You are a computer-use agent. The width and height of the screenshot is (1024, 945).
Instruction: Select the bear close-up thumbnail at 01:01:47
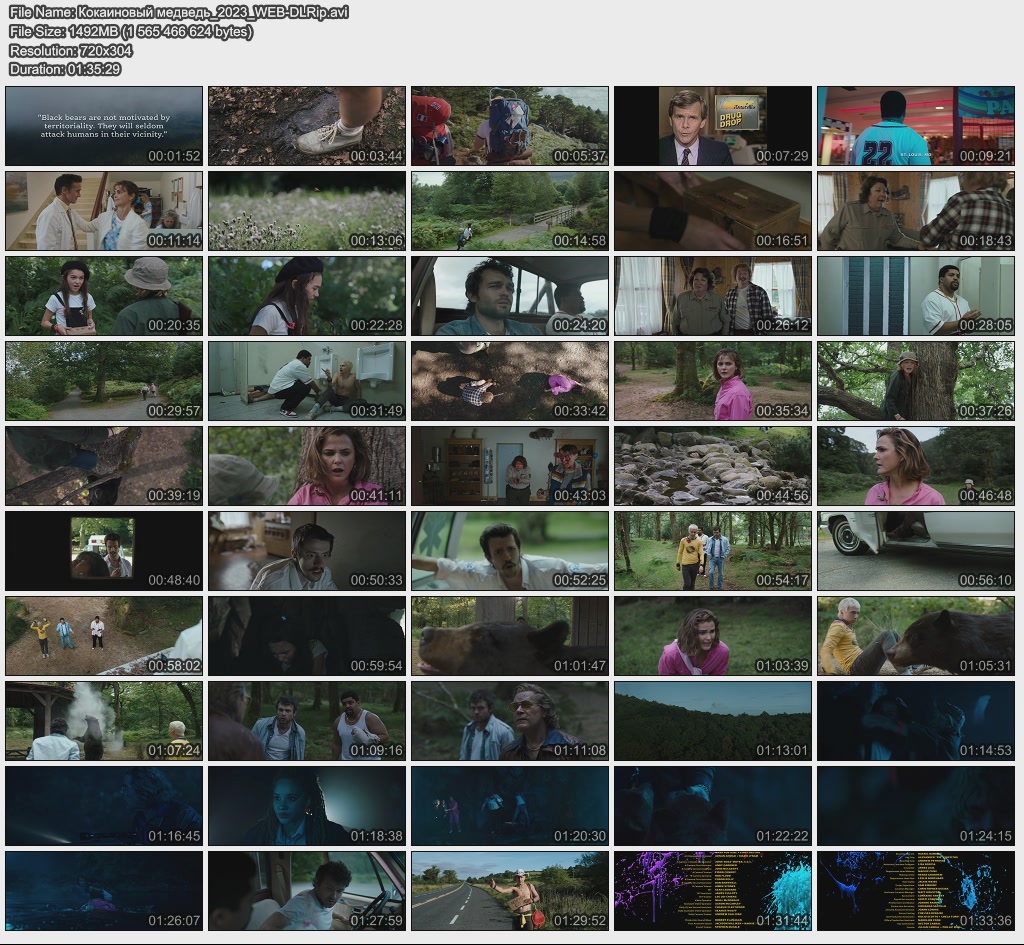click(510, 636)
